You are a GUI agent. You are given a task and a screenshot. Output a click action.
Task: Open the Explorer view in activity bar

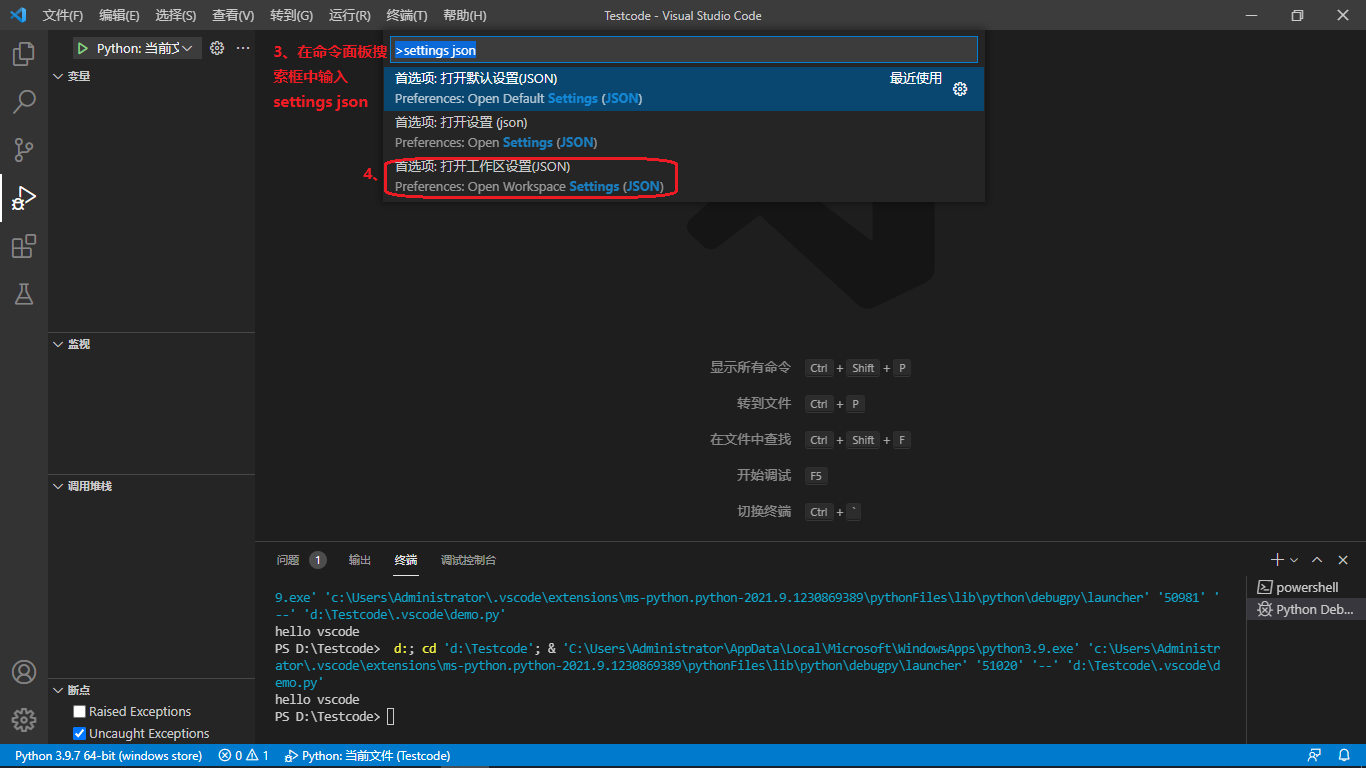(24, 54)
